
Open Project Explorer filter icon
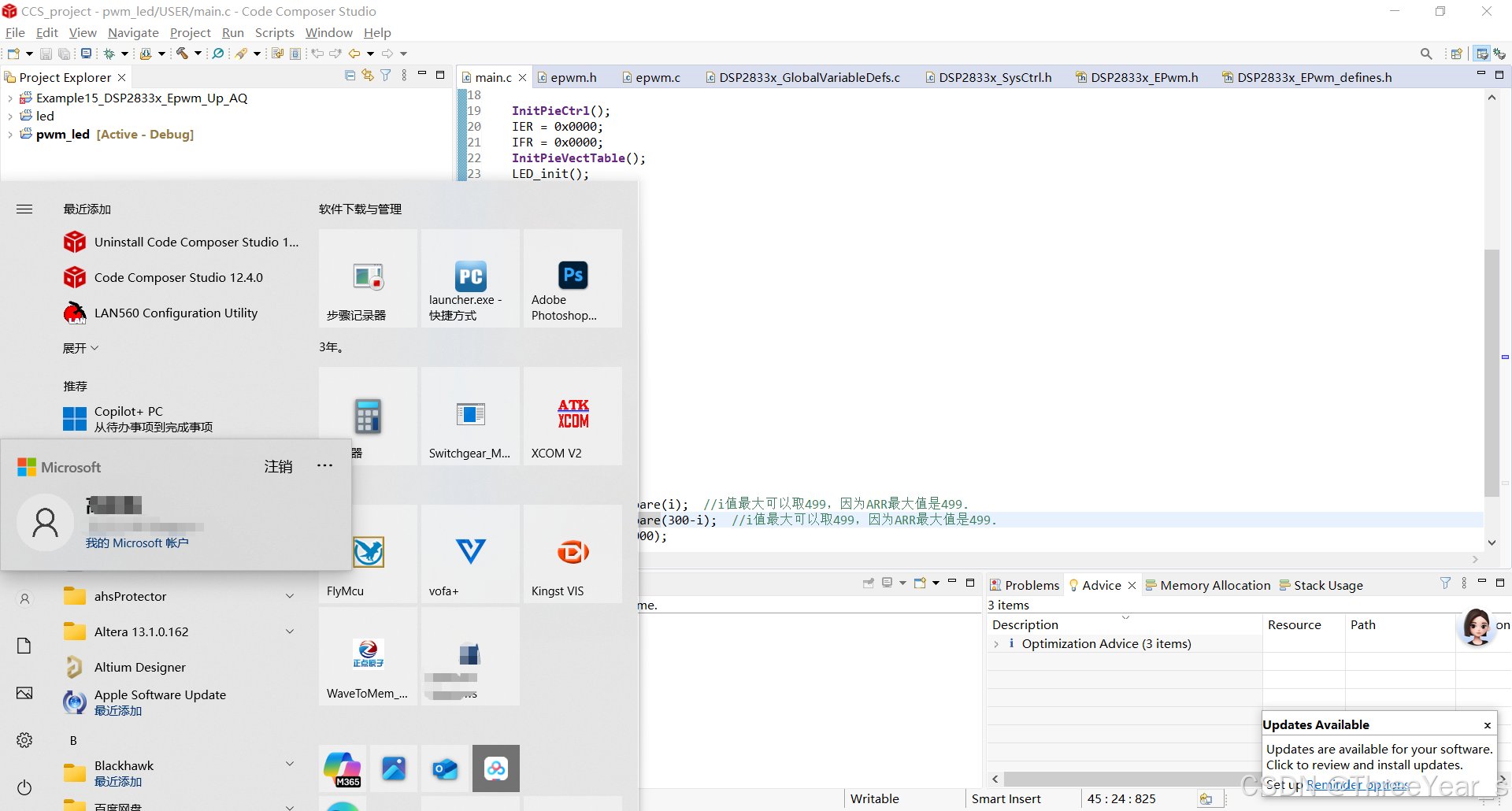[386, 76]
